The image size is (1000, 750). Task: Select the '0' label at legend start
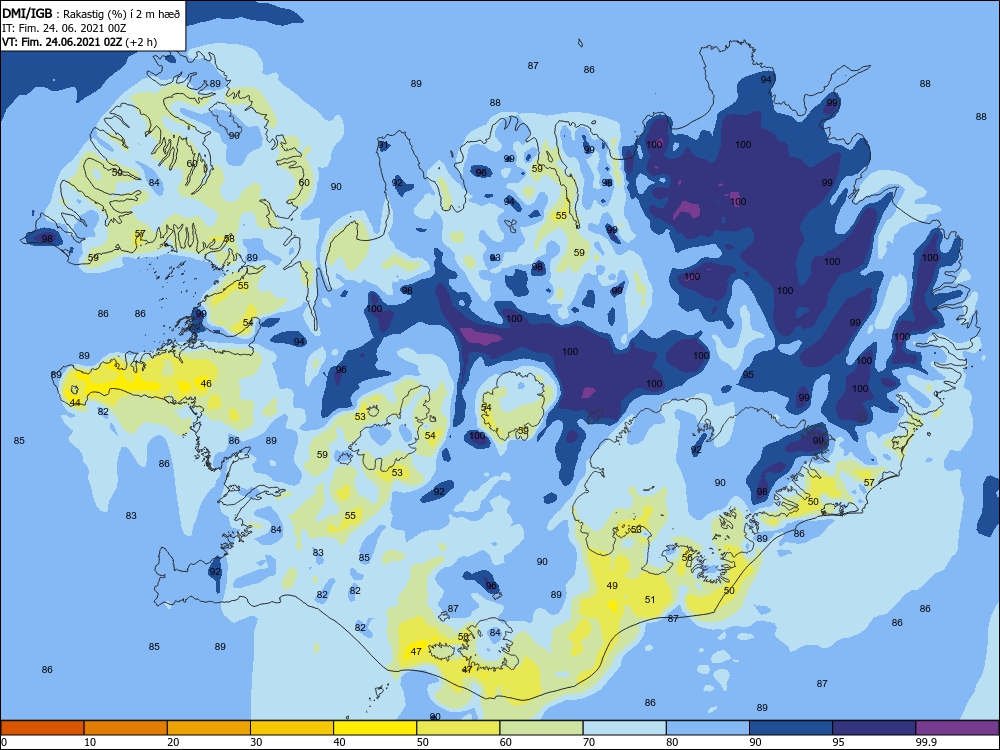coord(4,742)
